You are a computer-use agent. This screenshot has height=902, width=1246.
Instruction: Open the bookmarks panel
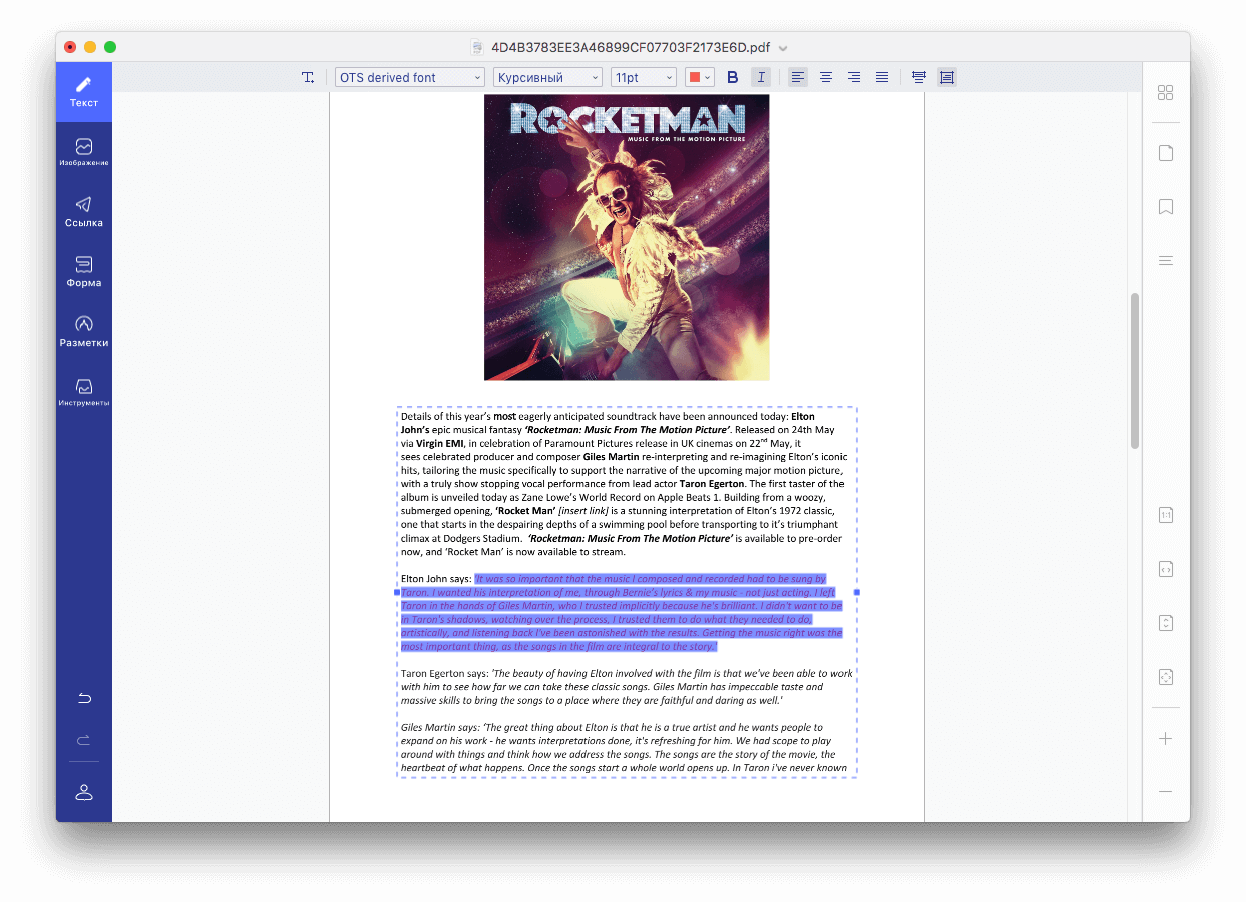[1166, 207]
